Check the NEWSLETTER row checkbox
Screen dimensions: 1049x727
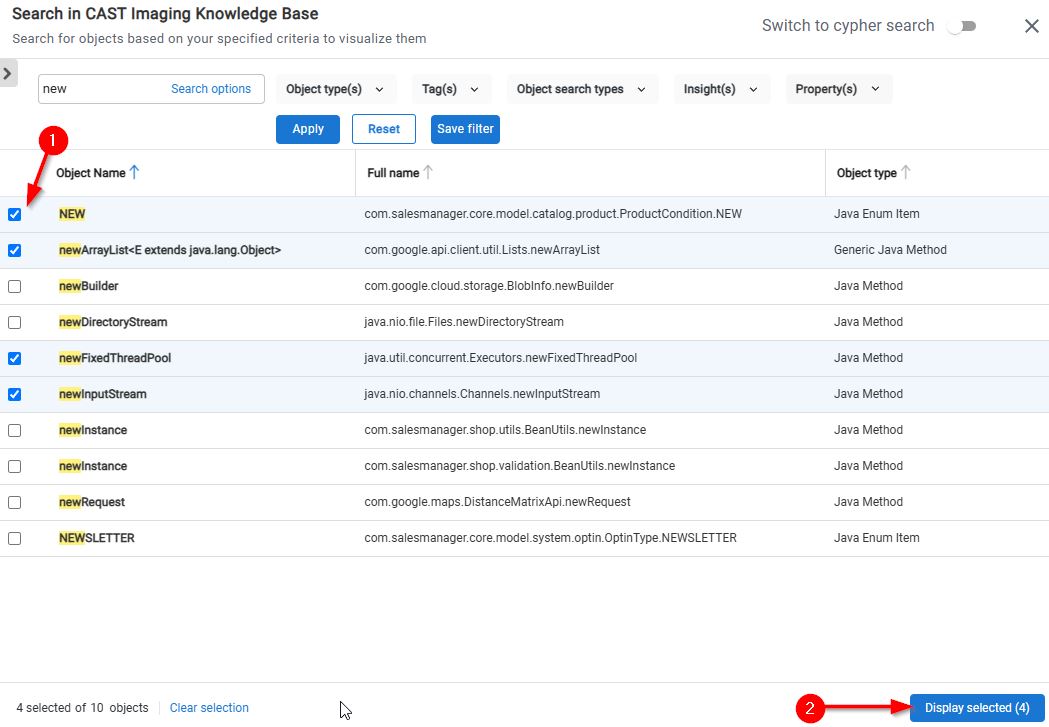[x=15, y=539]
